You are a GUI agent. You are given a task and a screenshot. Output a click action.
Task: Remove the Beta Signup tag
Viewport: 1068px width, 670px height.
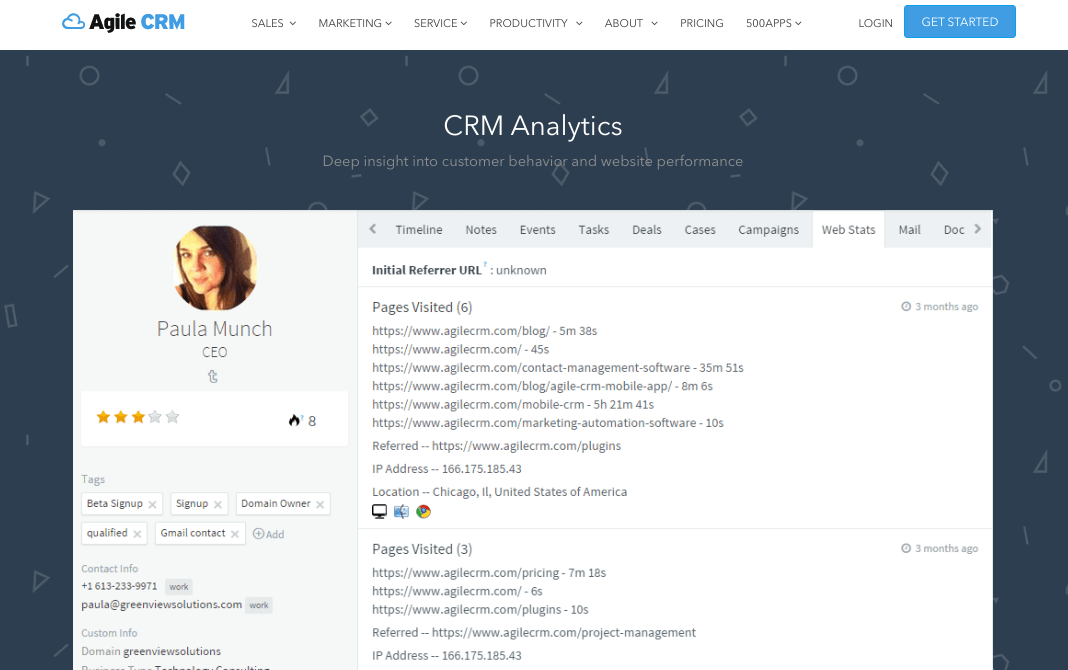[x=154, y=503]
